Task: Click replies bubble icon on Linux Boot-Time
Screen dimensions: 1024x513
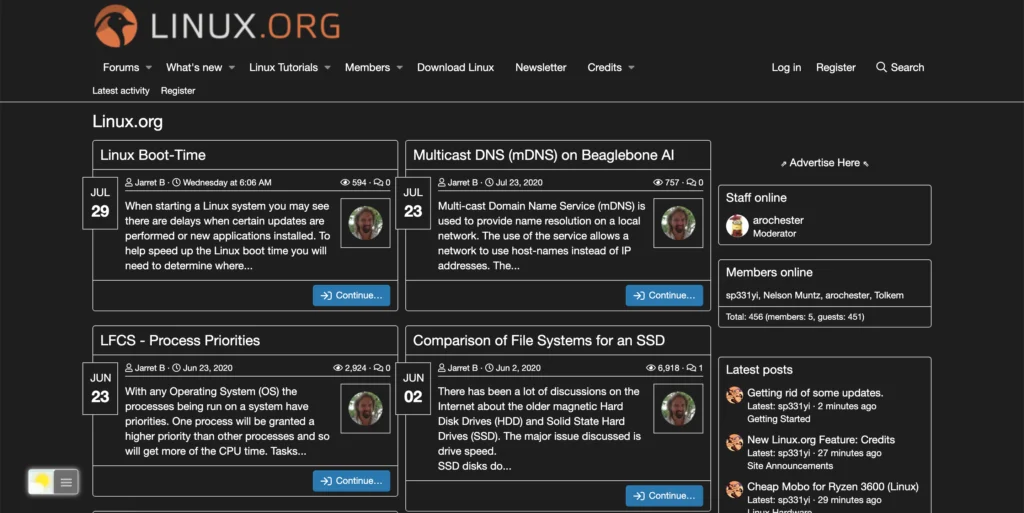Action: click(x=378, y=183)
